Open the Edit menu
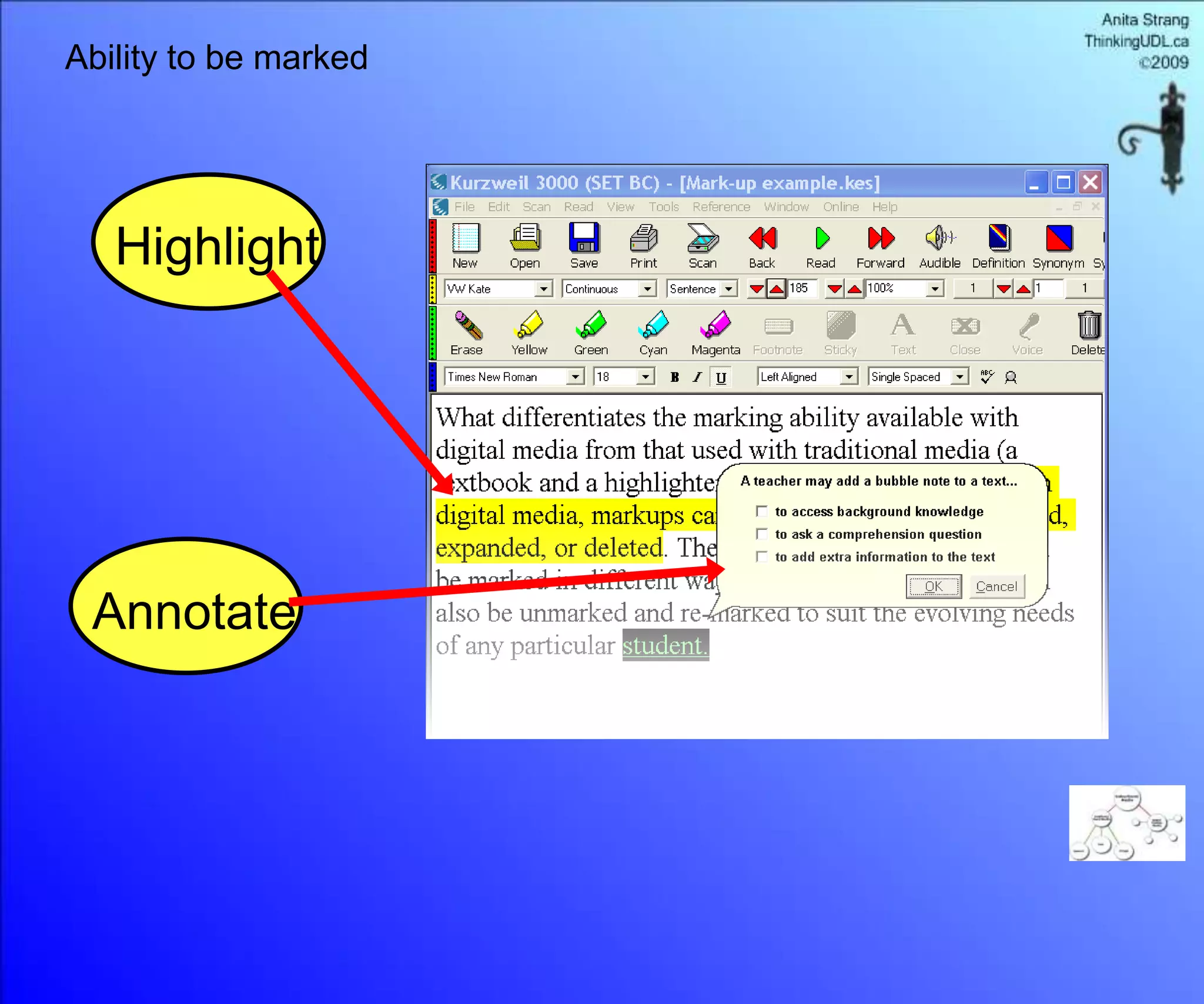This screenshot has height=1004, width=1204. pyautogui.click(x=499, y=207)
